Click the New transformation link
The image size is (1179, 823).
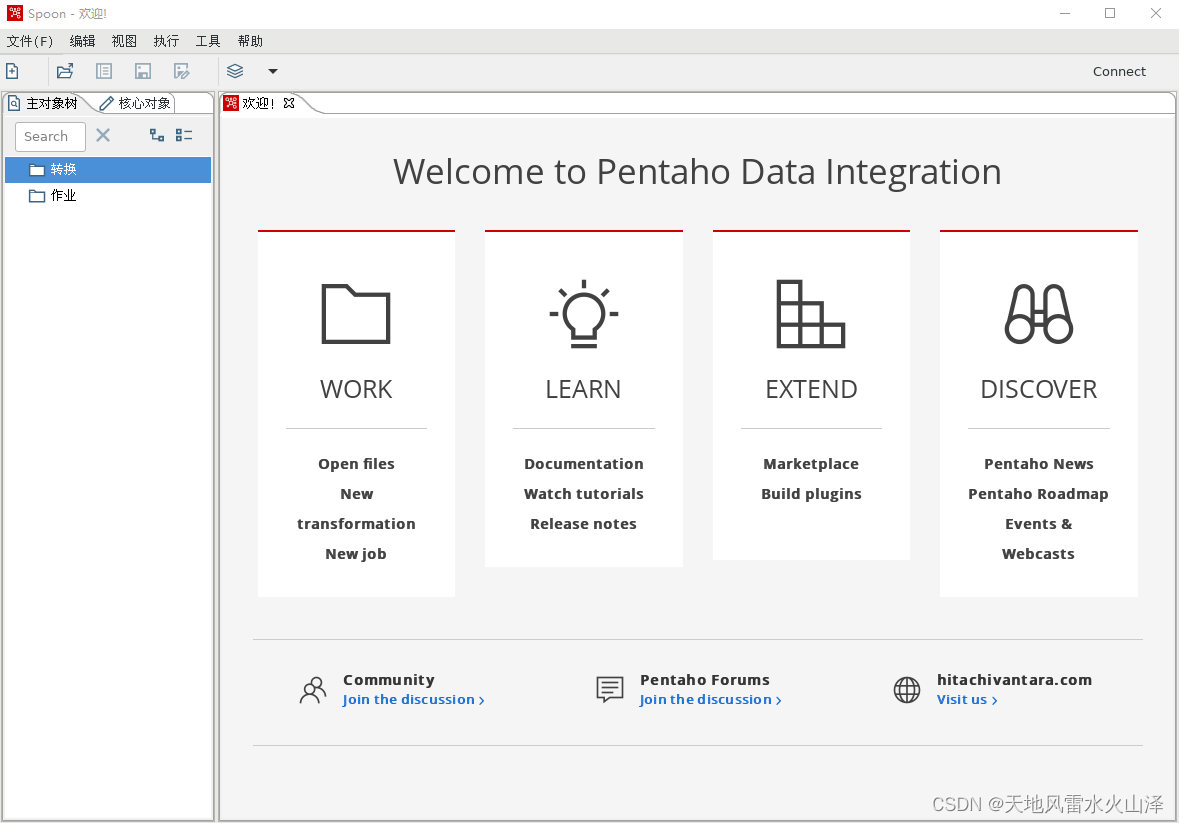coord(356,509)
